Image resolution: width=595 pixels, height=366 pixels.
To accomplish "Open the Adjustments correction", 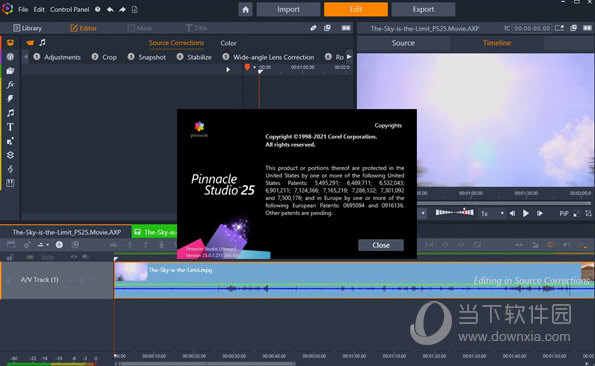I will 57,57.
